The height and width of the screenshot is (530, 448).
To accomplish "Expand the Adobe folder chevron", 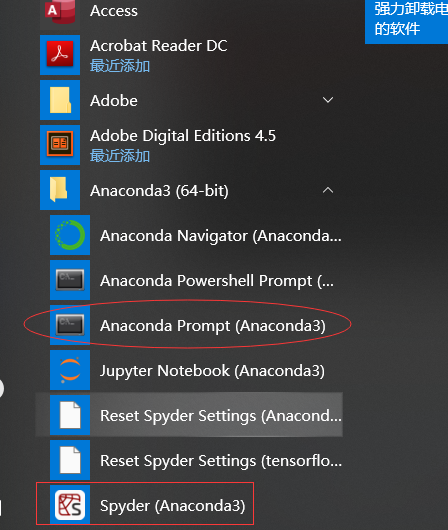I will point(328,100).
